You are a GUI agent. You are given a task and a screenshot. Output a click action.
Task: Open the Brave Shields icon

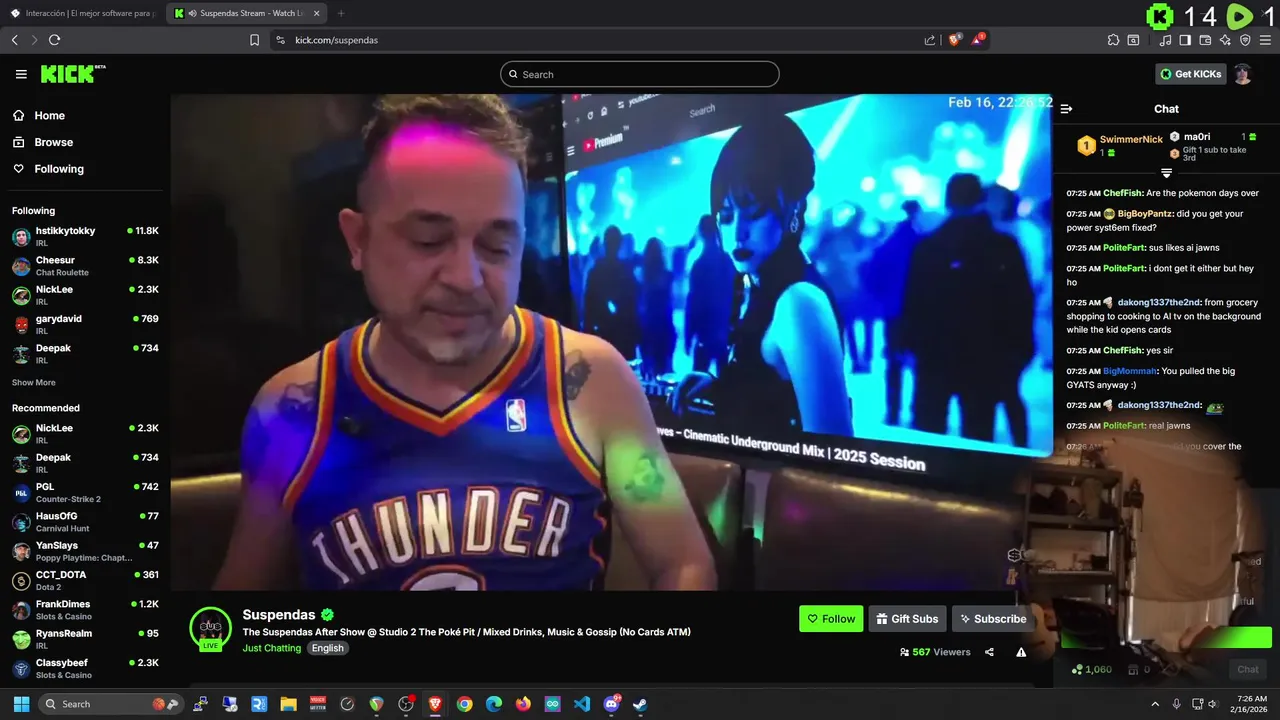coord(955,40)
